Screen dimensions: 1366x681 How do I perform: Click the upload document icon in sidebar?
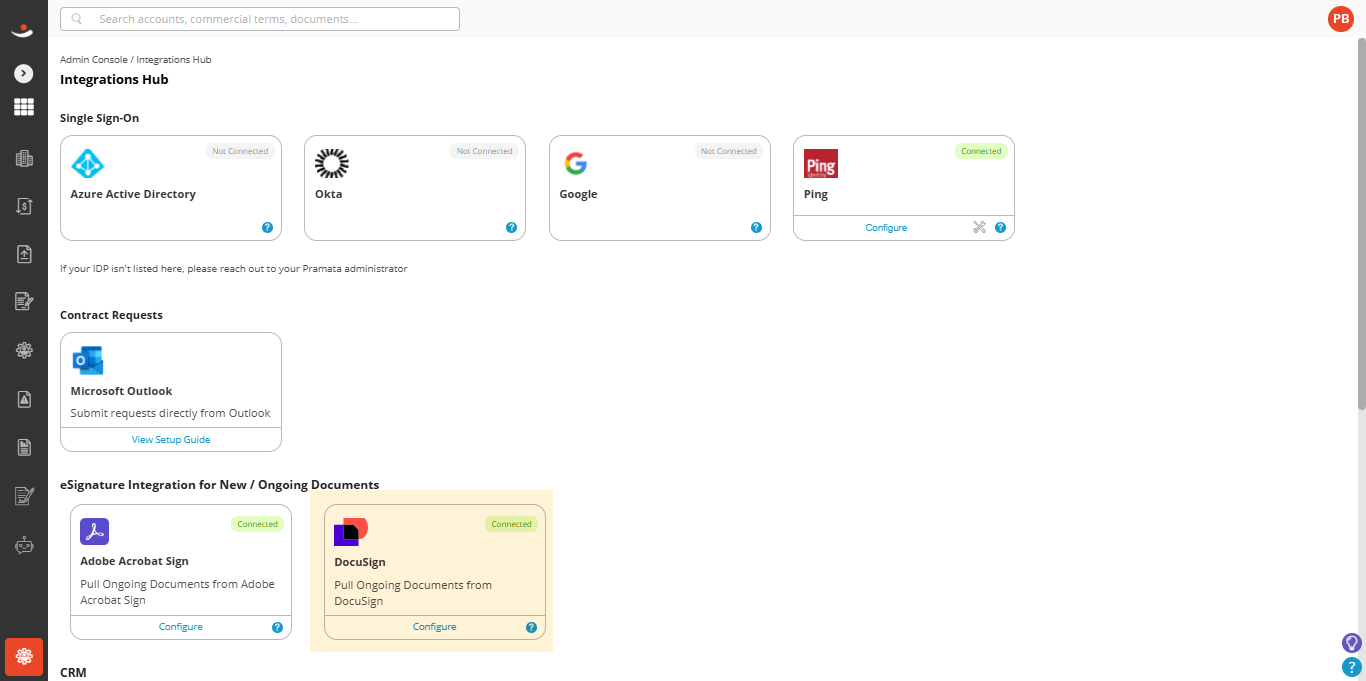(24, 254)
